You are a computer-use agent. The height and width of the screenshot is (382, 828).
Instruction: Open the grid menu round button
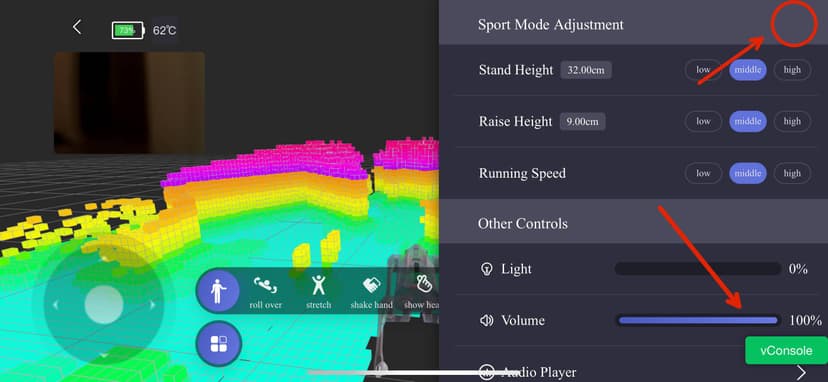(218, 343)
